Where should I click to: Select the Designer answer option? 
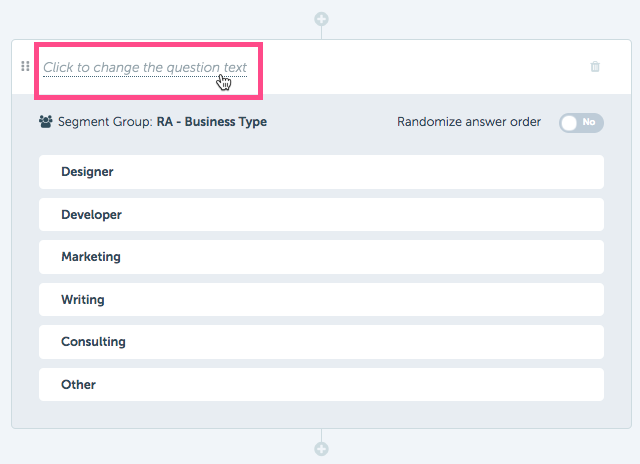click(x=321, y=172)
